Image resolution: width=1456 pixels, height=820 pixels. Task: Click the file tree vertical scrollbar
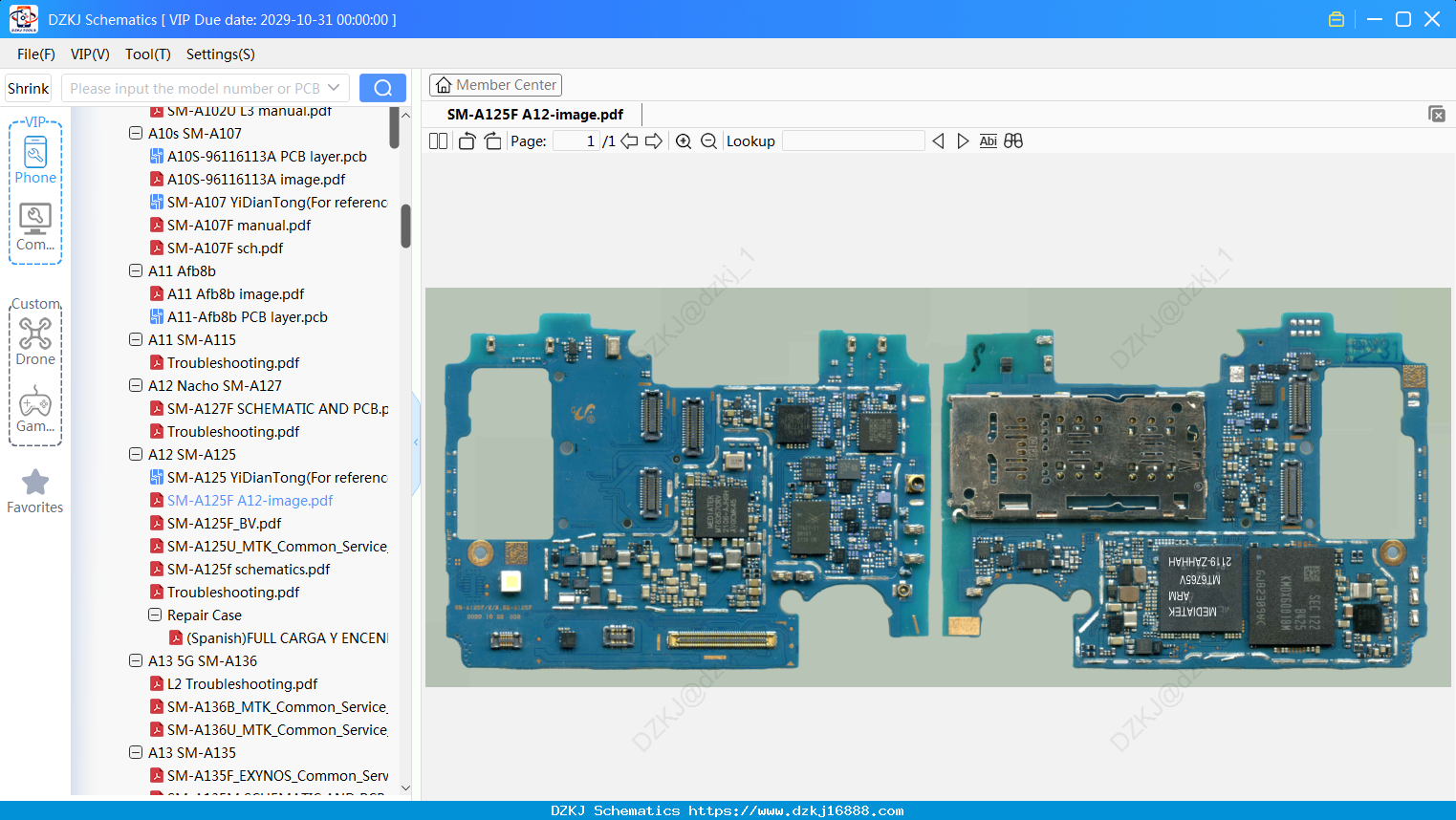pyautogui.click(x=405, y=226)
